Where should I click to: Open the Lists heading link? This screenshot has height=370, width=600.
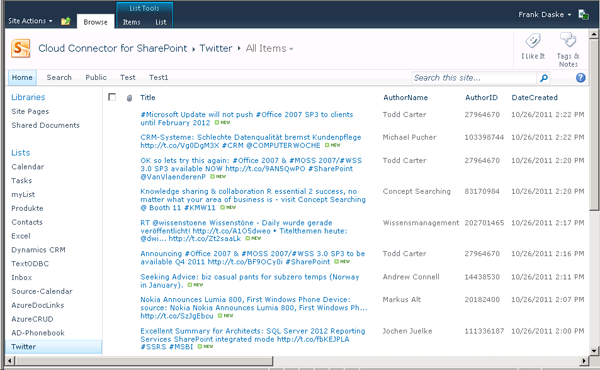click(21, 153)
